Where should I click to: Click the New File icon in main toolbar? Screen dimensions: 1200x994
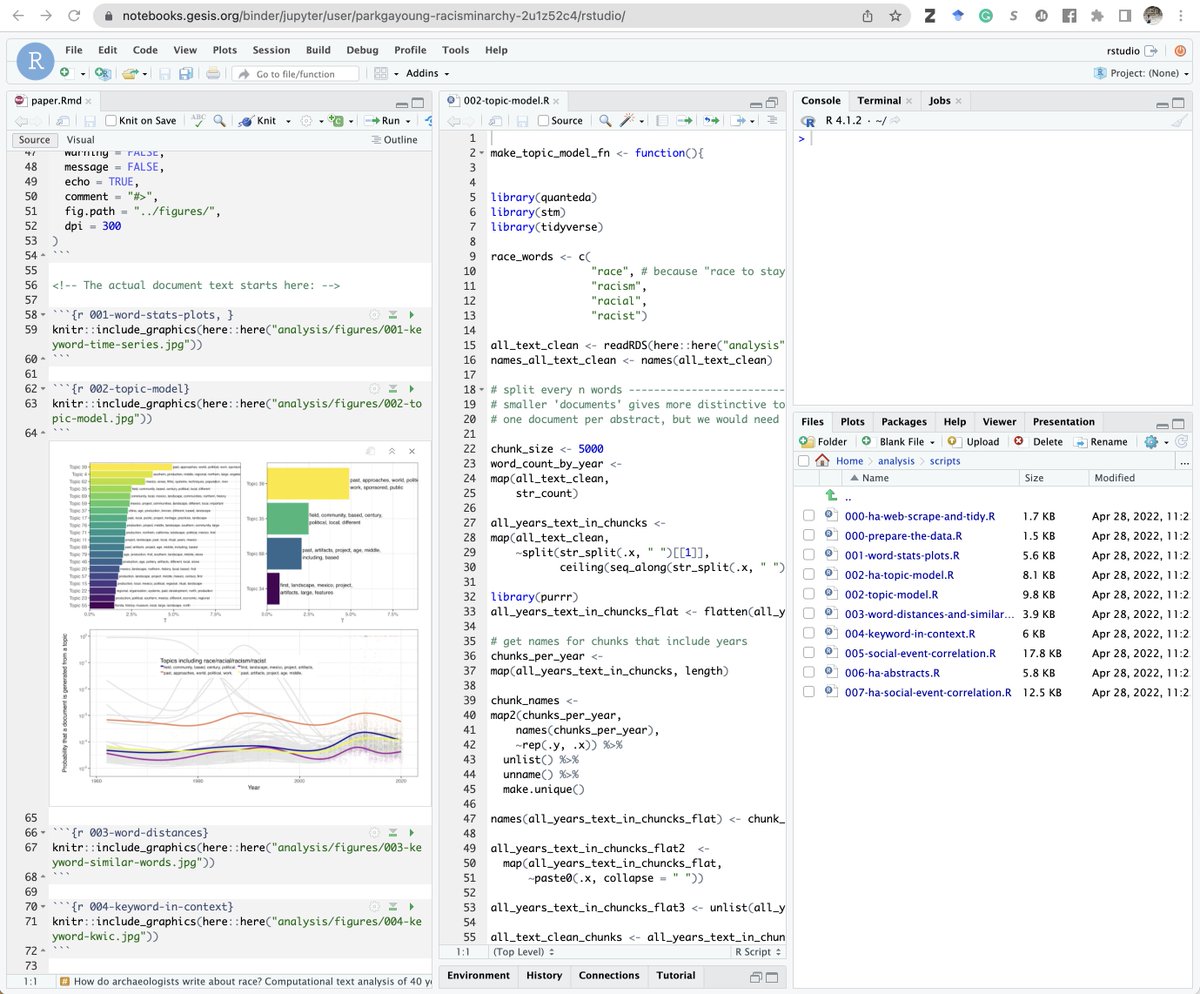point(65,73)
